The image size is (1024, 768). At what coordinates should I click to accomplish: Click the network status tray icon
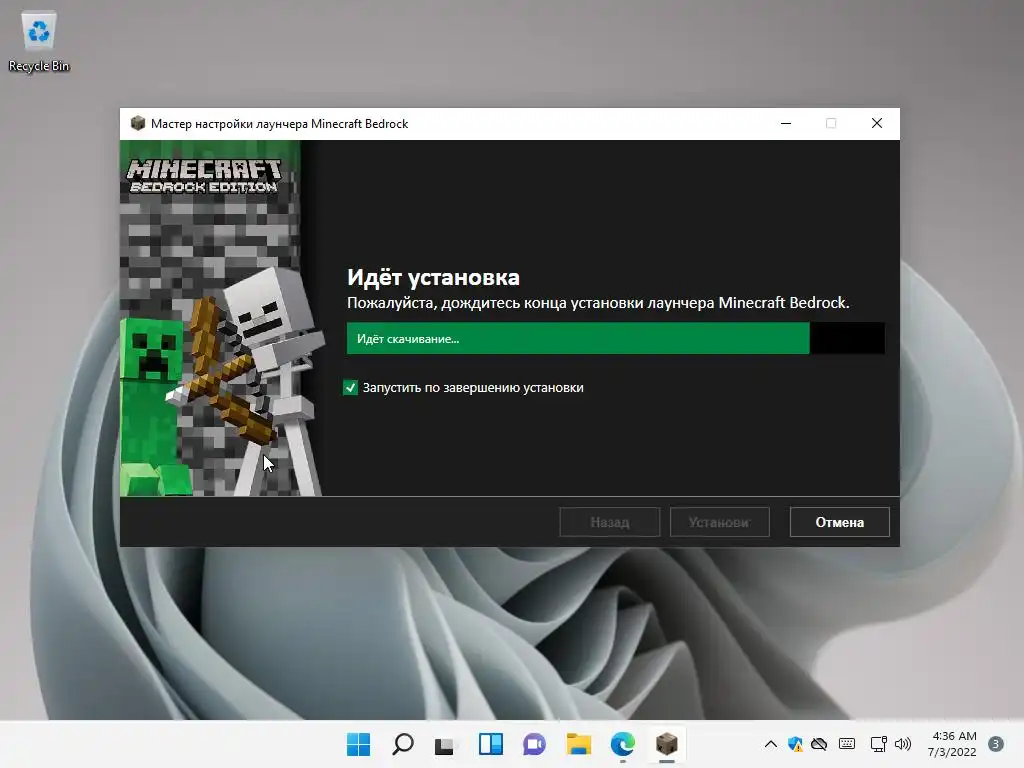pyautogui.click(x=878, y=744)
